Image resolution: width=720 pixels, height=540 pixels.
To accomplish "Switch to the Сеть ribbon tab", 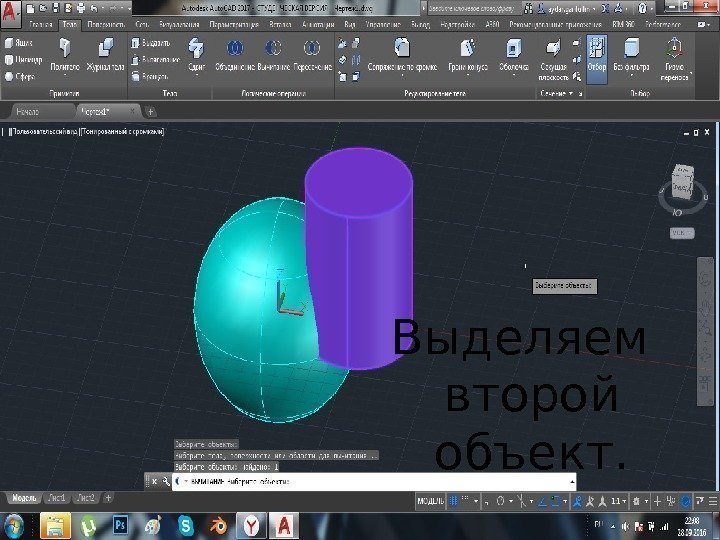I will [142, 24].
